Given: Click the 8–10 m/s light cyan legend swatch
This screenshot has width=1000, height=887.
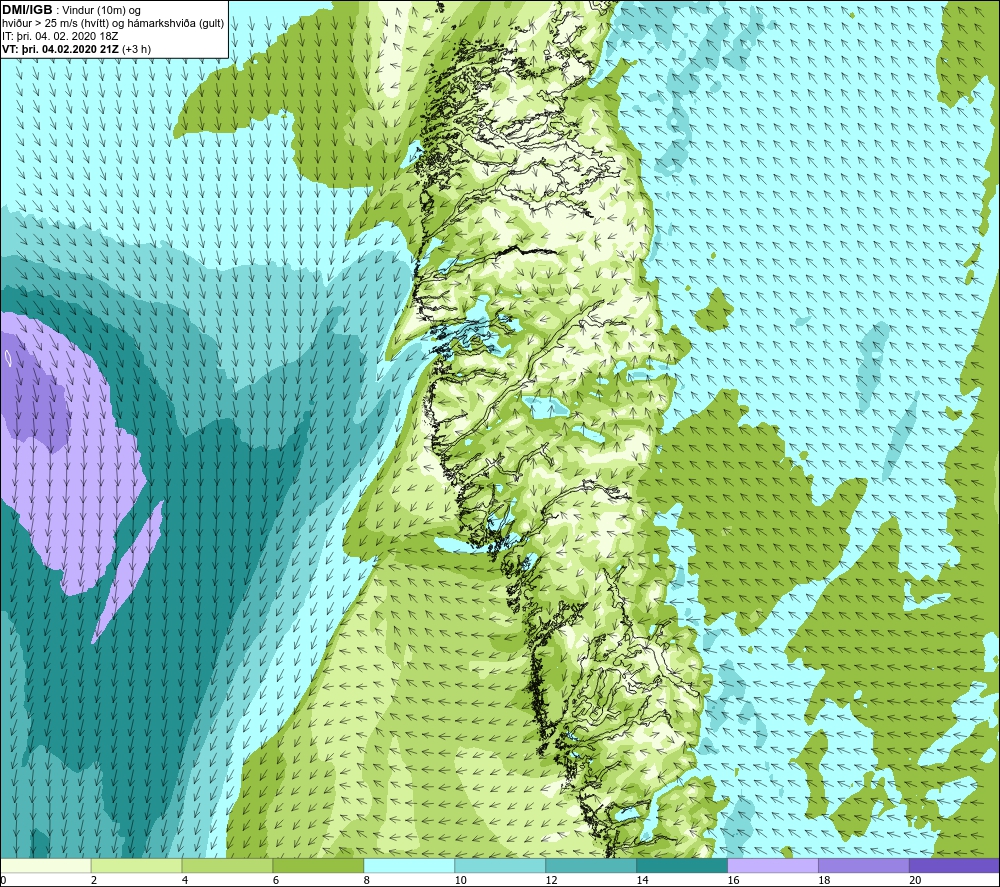Looking at the screenshot, I should click(409, 866).
